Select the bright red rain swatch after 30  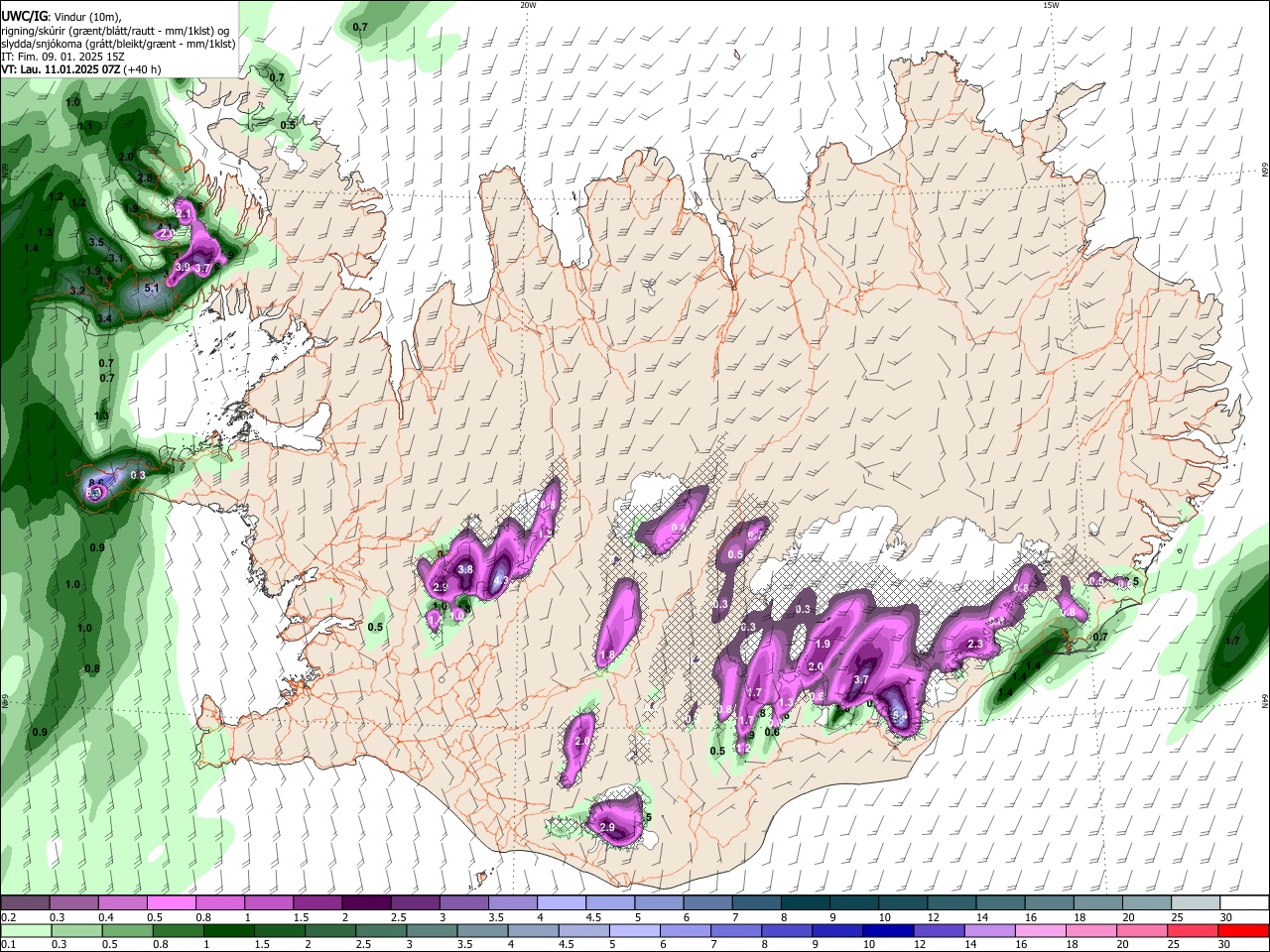pos(1244,931)
